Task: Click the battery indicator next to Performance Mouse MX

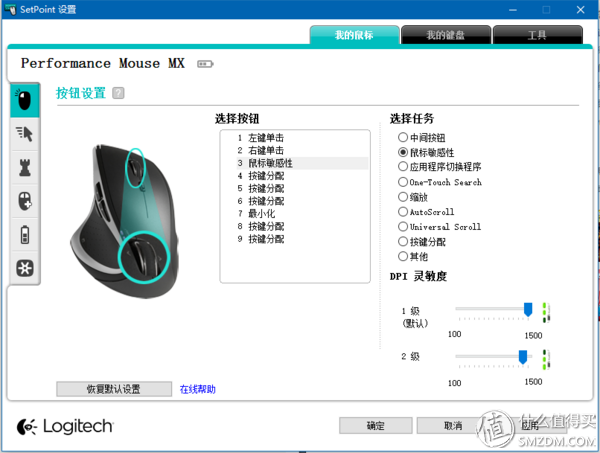Action: 205,64
